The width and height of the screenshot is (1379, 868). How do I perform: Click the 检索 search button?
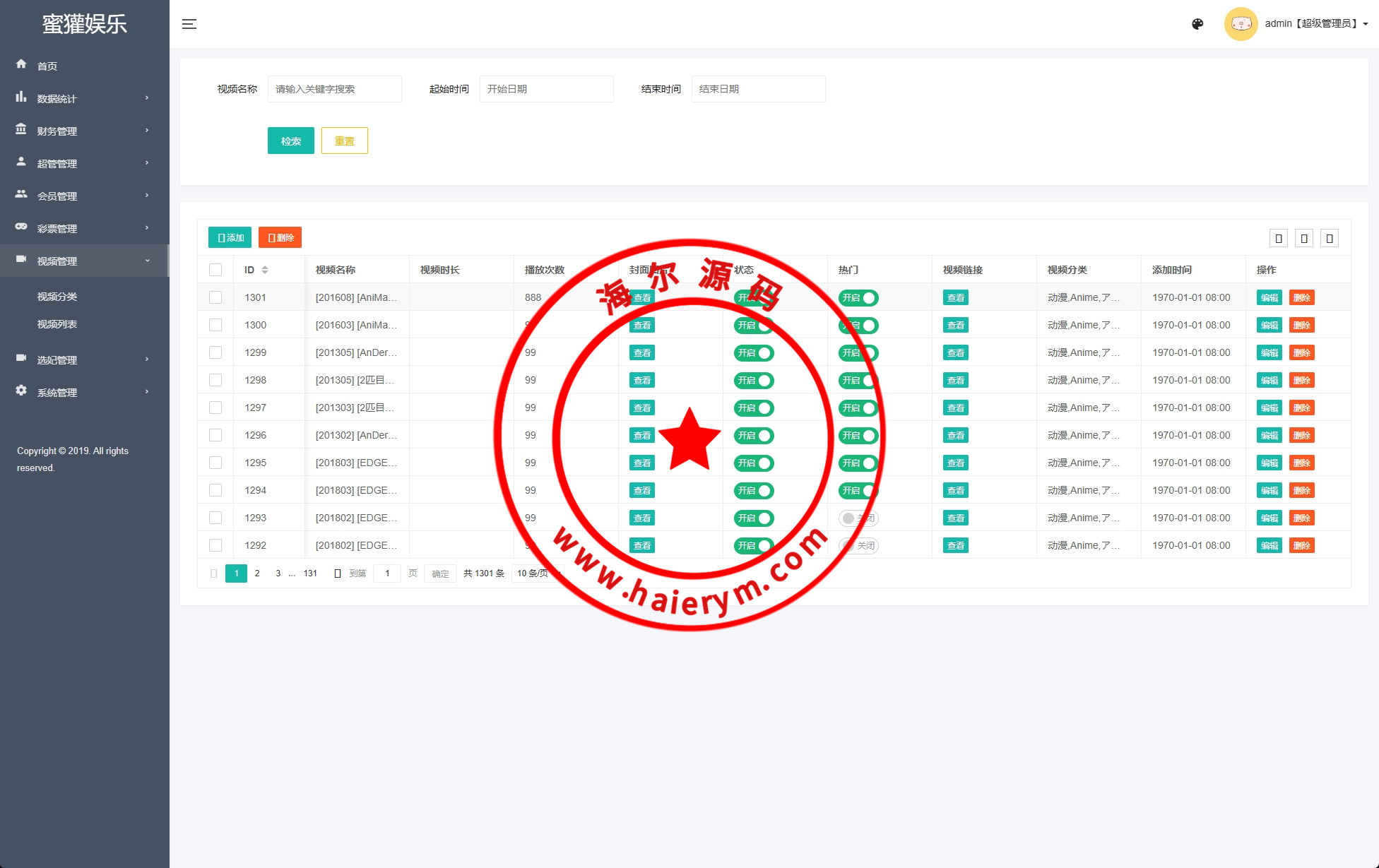290,141
